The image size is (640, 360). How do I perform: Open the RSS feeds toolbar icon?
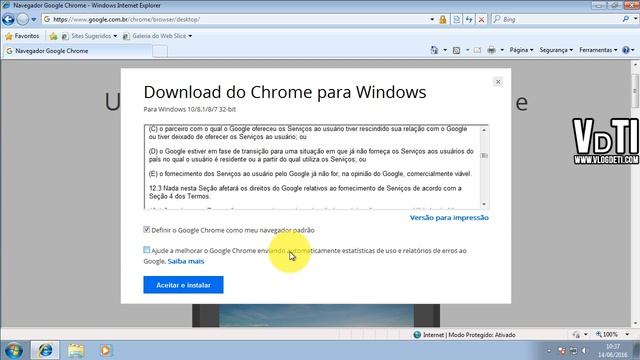(457, 50)
